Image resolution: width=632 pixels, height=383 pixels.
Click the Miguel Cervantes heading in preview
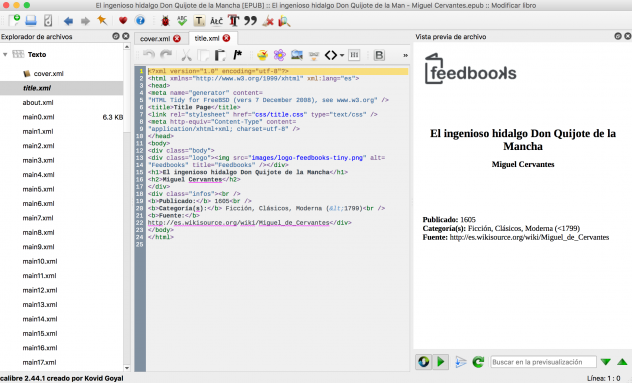pyautogui.click(x=523, y=164)
